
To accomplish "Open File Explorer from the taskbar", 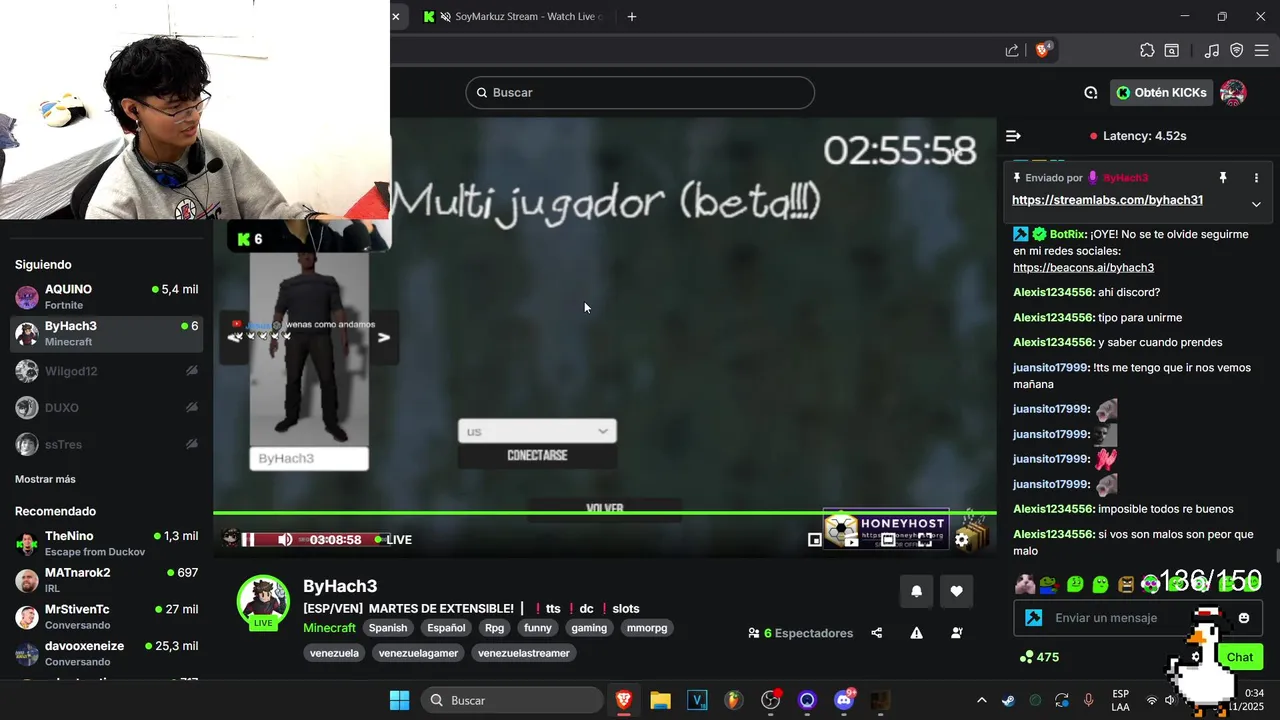I will [x=660, y=700].
